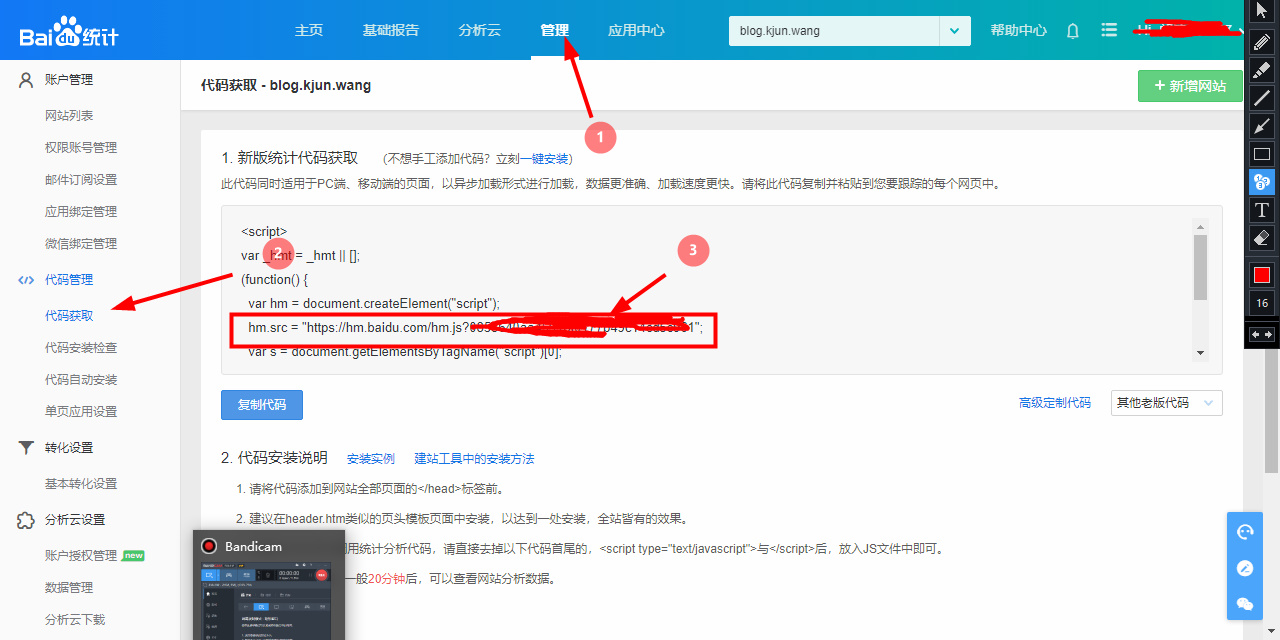The width and height of the screenshot is (1280, 640).
Task: Click the code box scroll-up arrow
Action: point(1200,227)
